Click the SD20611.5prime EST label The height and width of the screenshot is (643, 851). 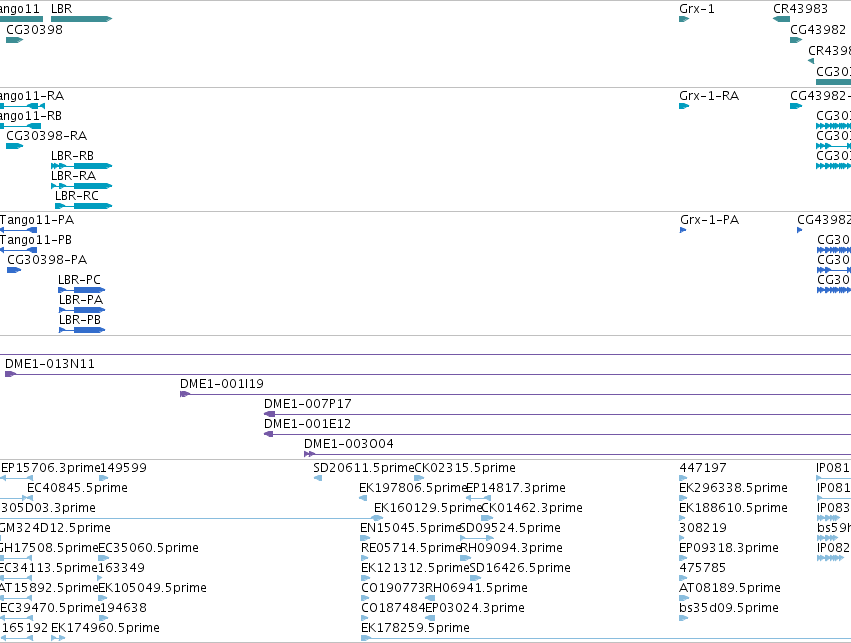364,468
